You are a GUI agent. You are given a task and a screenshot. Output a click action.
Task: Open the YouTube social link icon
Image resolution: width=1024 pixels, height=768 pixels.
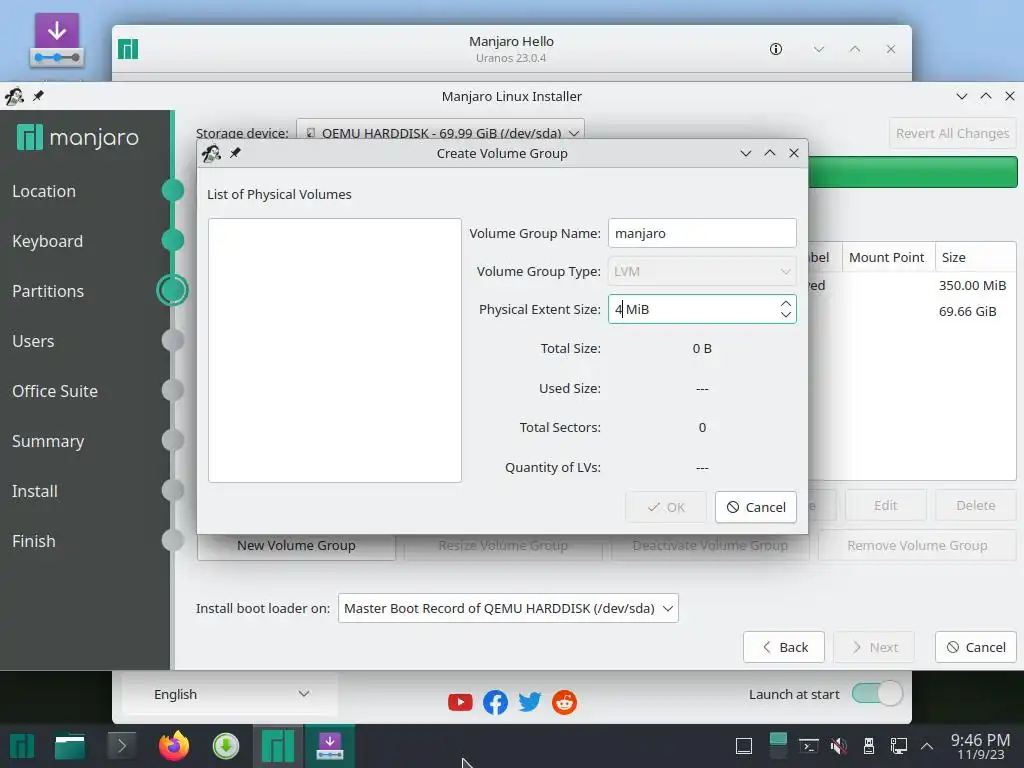(460, 702)
